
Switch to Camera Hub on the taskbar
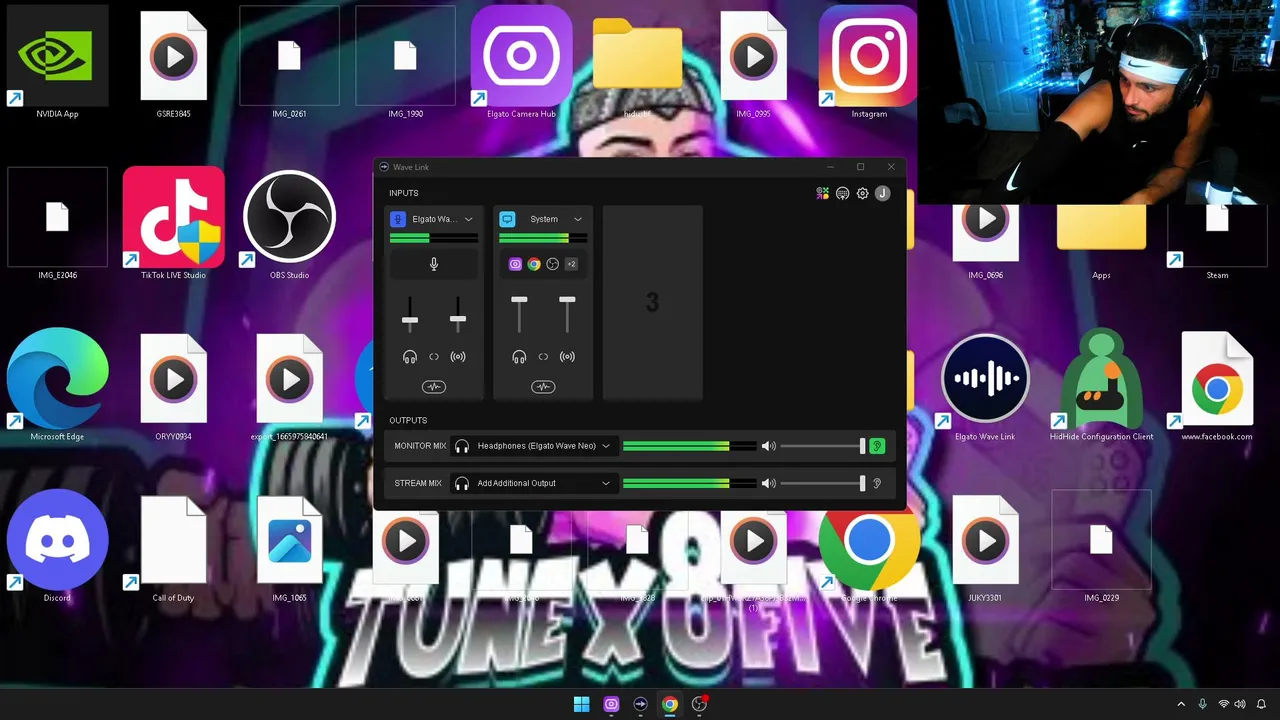pyautogui.click(x=611, y=704)
